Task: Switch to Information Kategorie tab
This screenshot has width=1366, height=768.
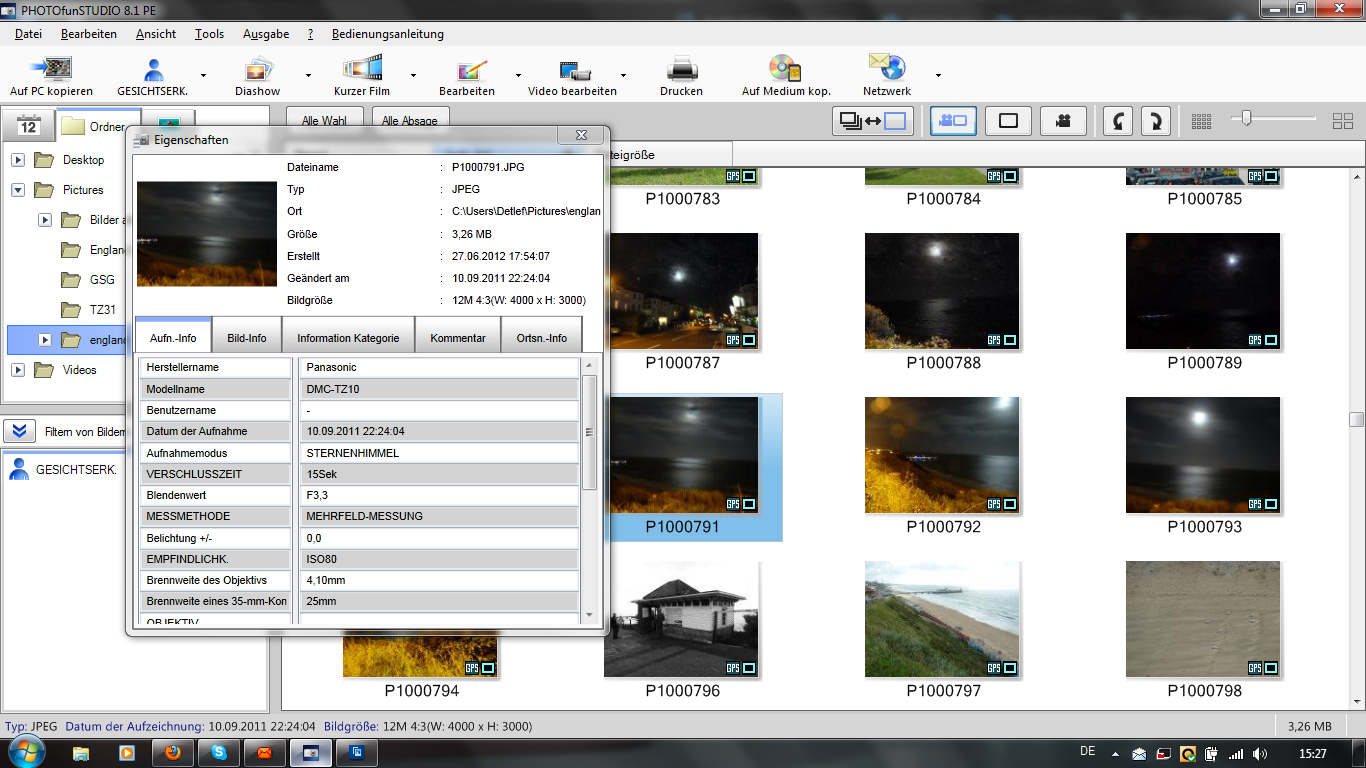Action: 348,337
